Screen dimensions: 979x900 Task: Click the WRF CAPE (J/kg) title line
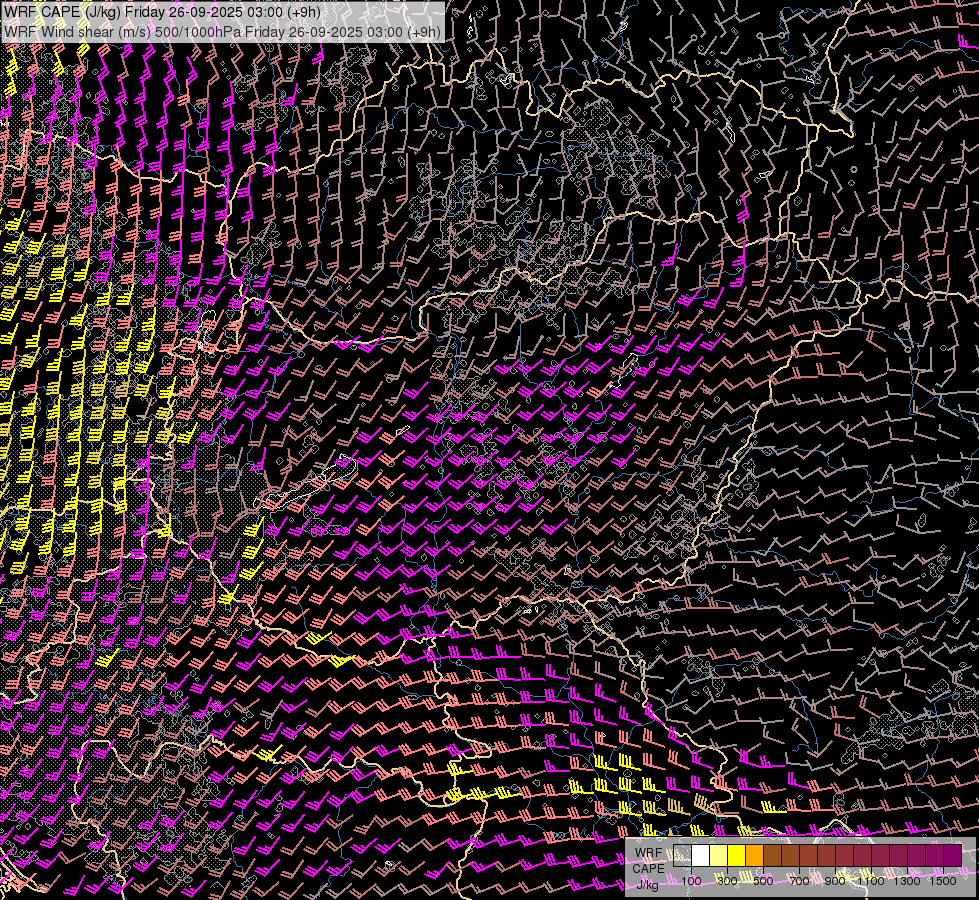162,12
